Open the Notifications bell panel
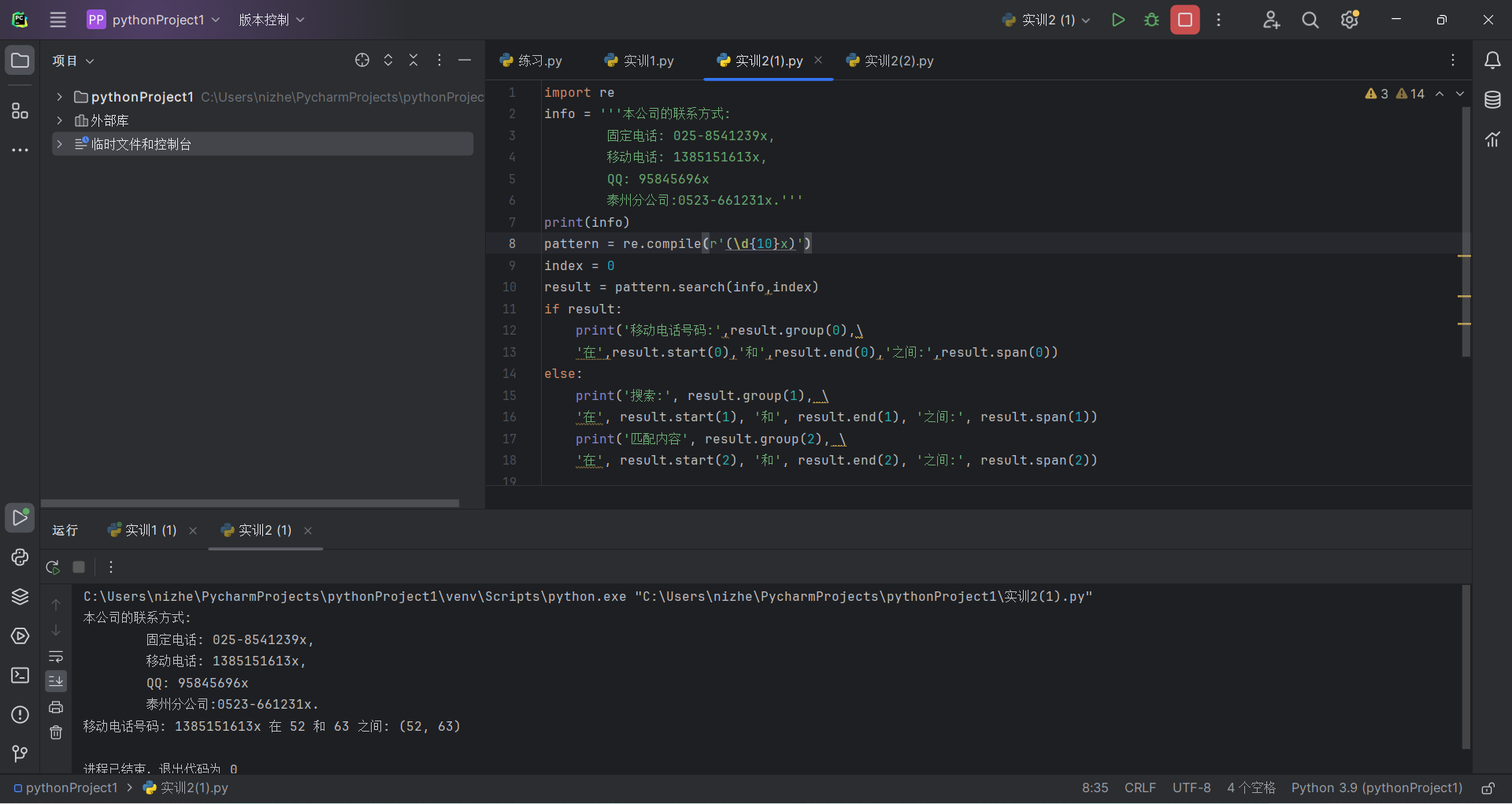Viewport: 1512px width, 804px height. (x=1492, y=61)
